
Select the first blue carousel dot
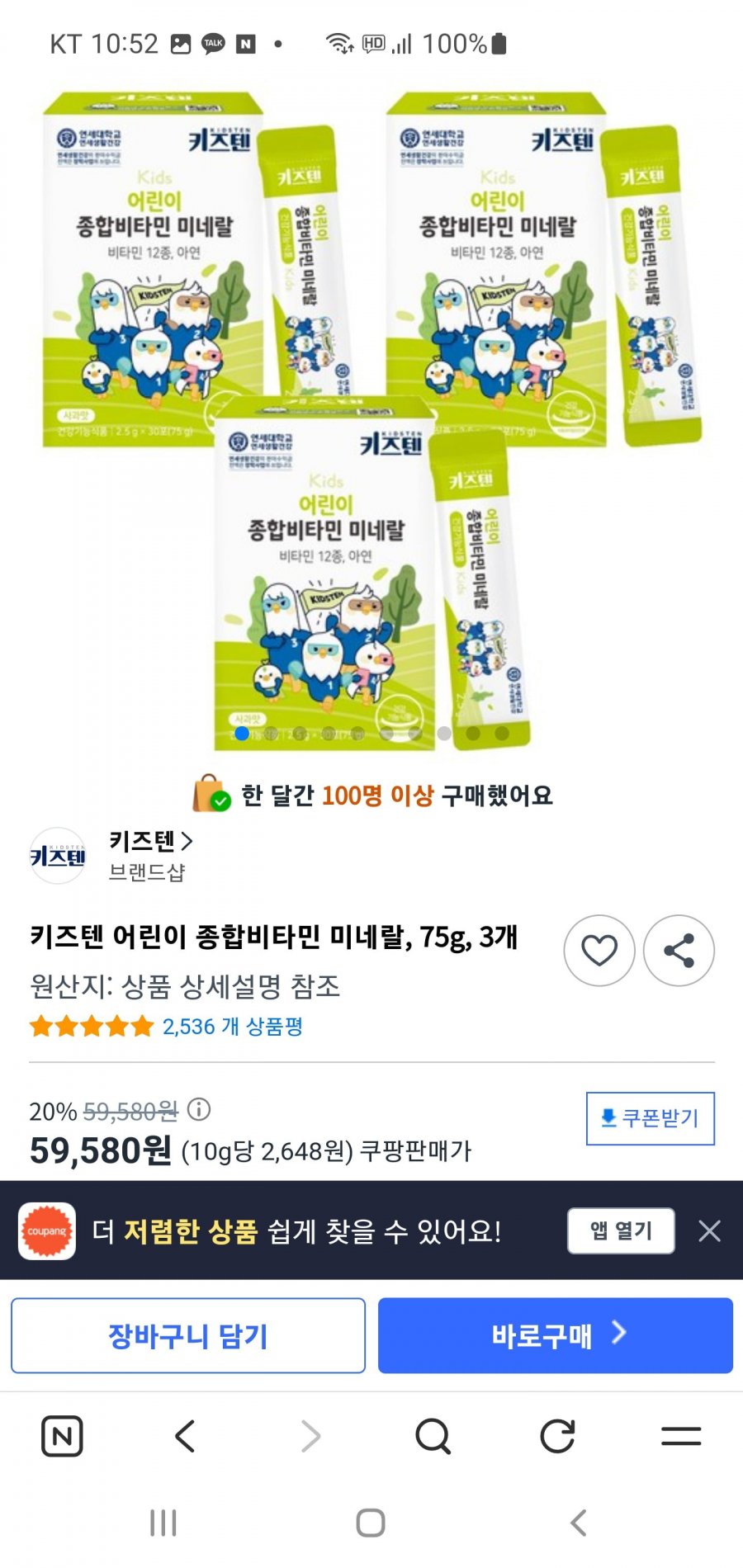pyautogui.click(x=242, y=733)
